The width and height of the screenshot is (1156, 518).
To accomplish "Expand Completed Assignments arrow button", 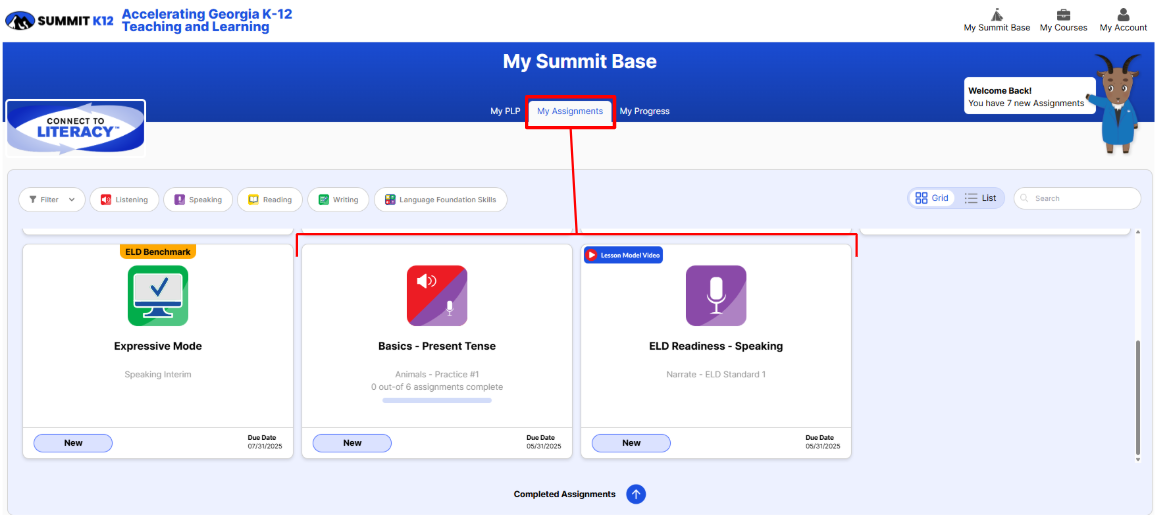I will coord(636,494).
